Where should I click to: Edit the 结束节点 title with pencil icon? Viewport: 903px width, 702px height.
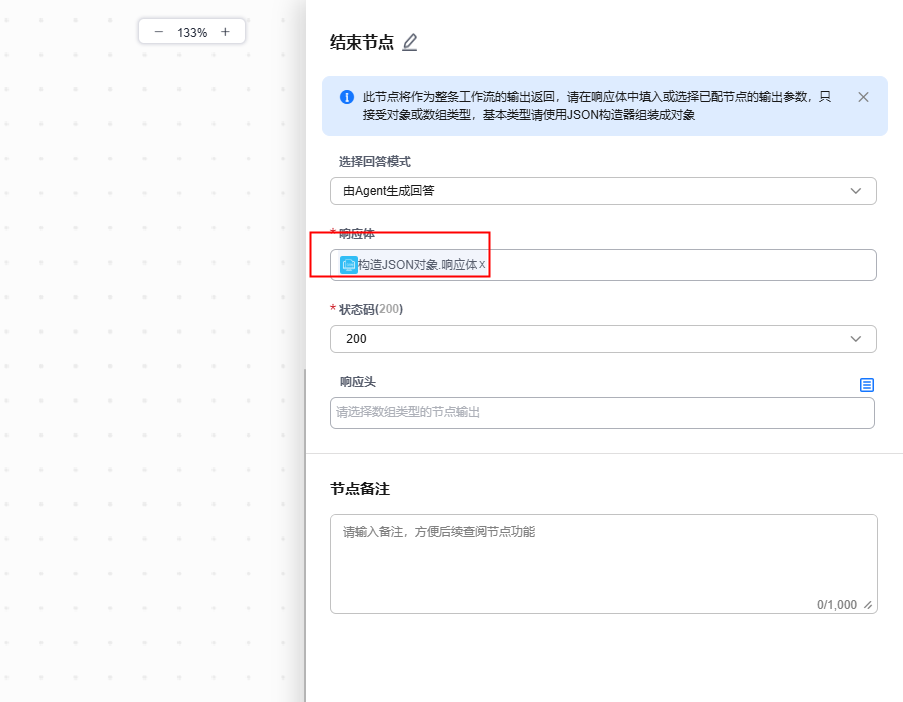point(409,42)
